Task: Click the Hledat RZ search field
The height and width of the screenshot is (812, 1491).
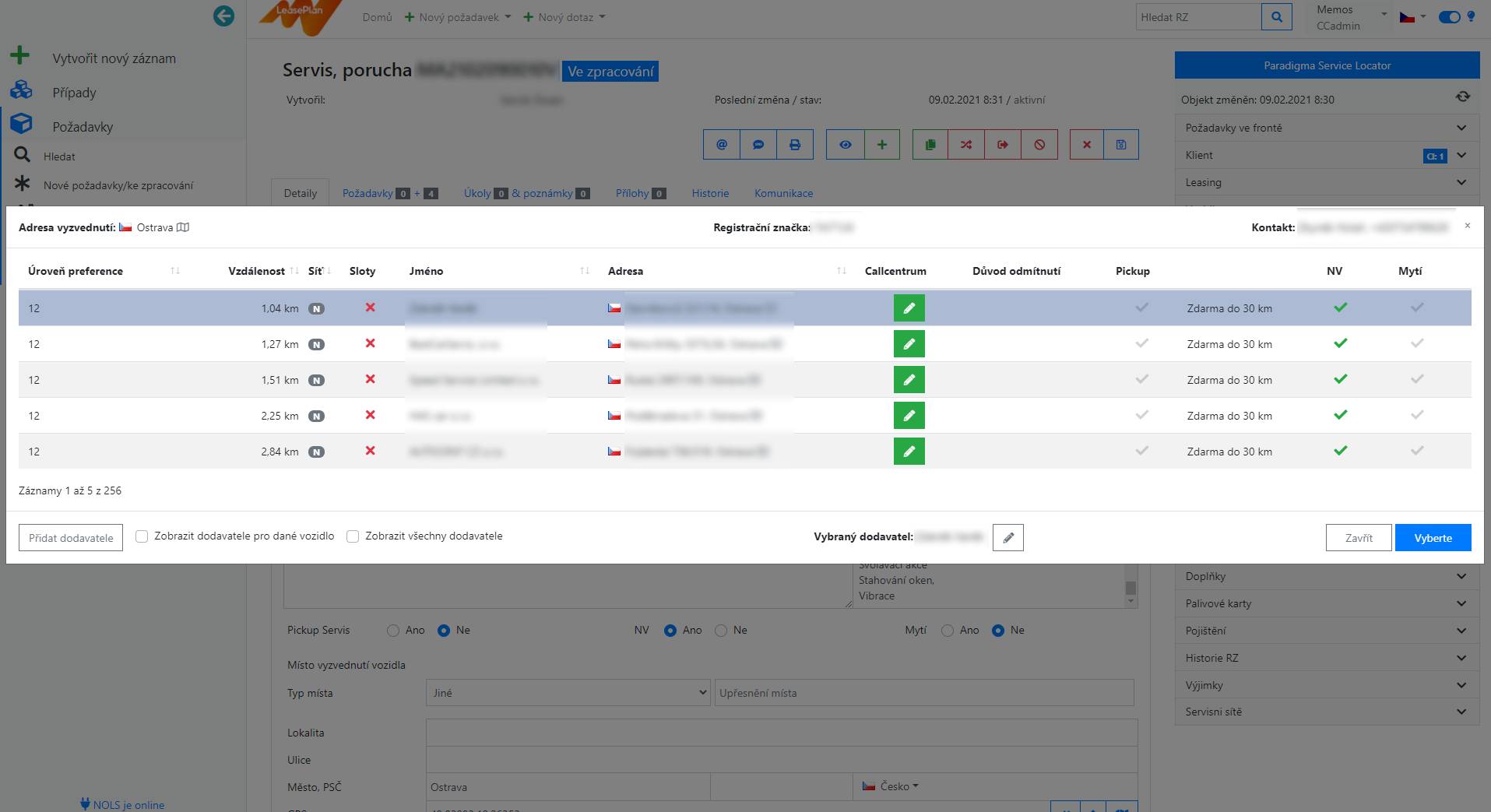Action: pyautogui.click(x=1198, y=16)
